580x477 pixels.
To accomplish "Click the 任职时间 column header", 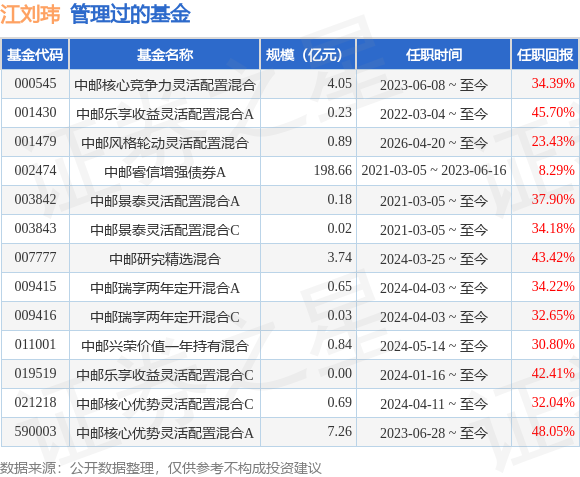I will pos(434,55).
